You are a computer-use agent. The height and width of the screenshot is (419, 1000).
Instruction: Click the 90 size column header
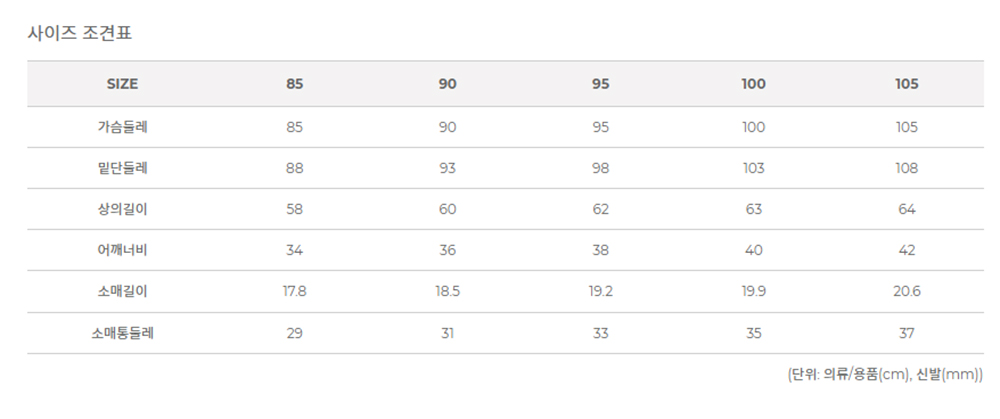tap(448, 84)
